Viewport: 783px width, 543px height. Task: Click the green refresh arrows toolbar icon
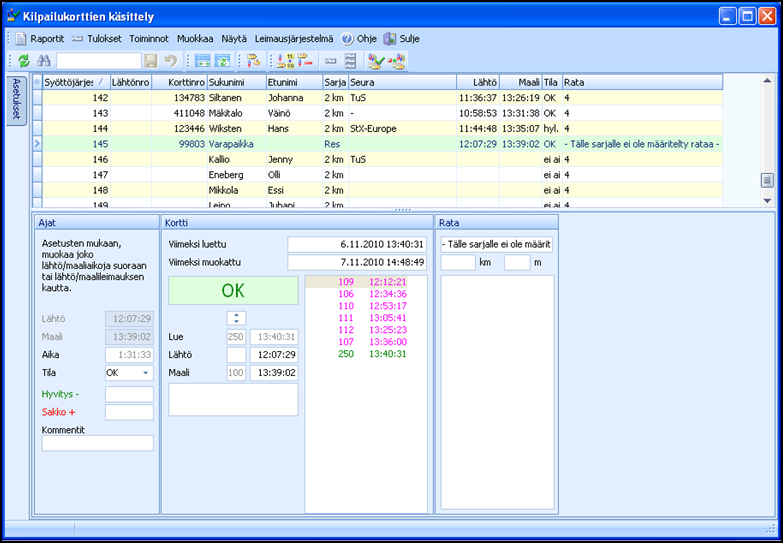click(x=23, y=61)
